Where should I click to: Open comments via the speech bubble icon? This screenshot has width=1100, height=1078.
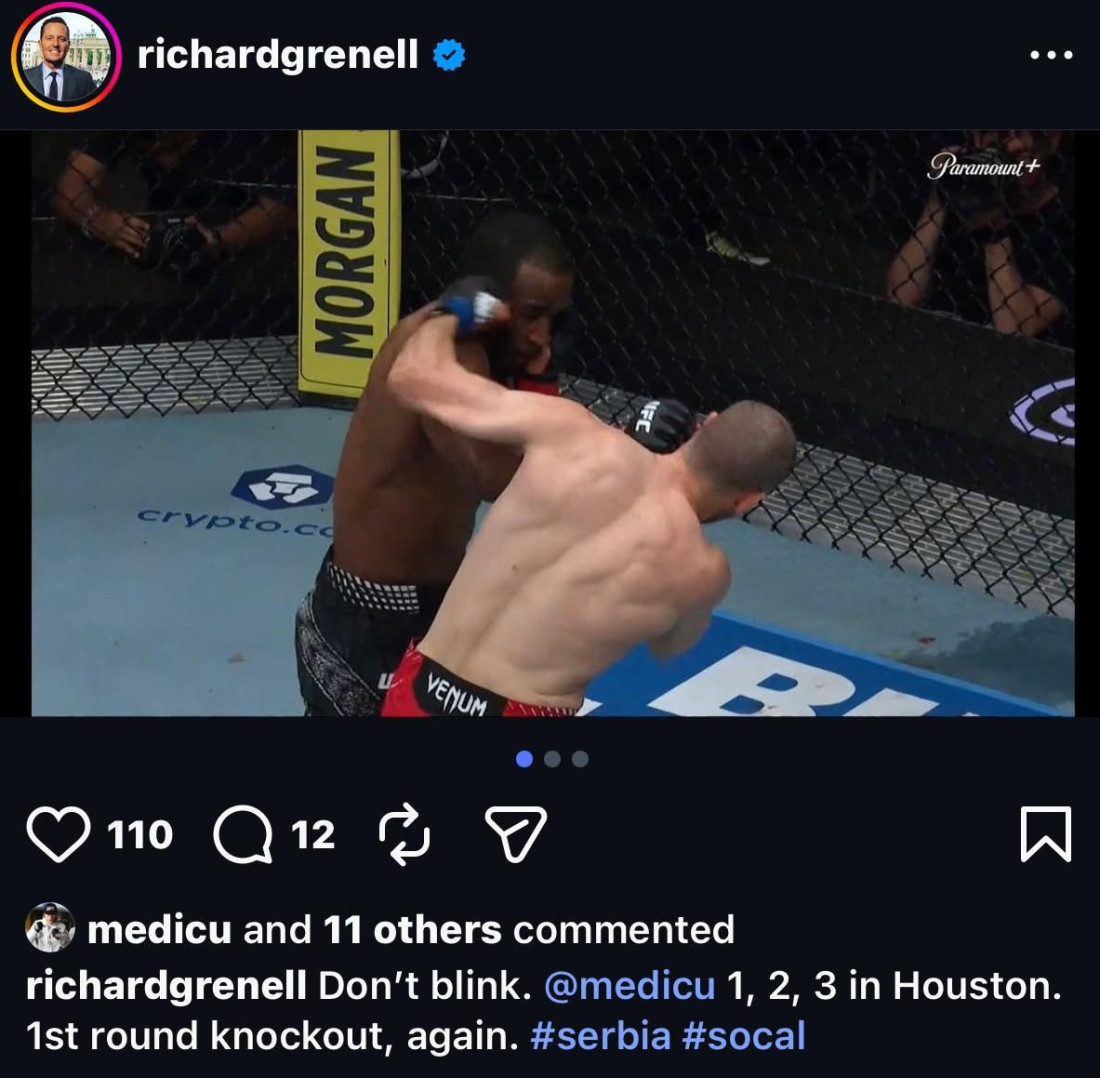point(243,834)
